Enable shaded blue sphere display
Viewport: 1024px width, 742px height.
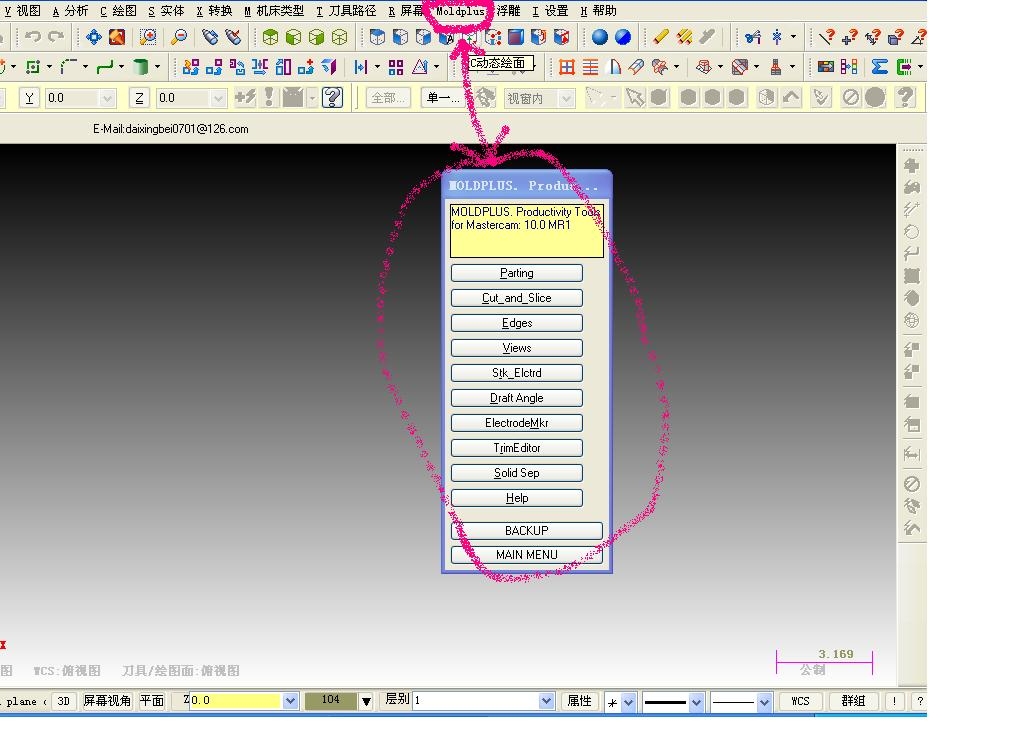pos(600,37)
